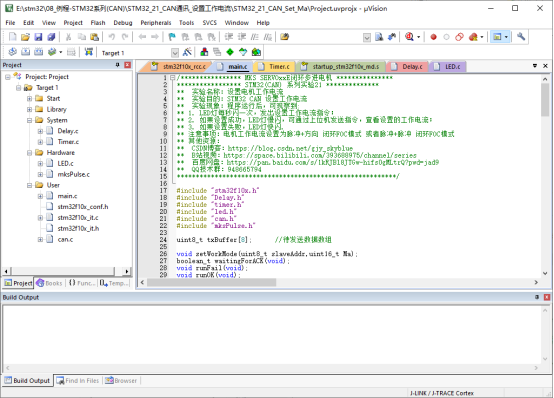Open Options for Target with the wand icon

coord(187,52)
